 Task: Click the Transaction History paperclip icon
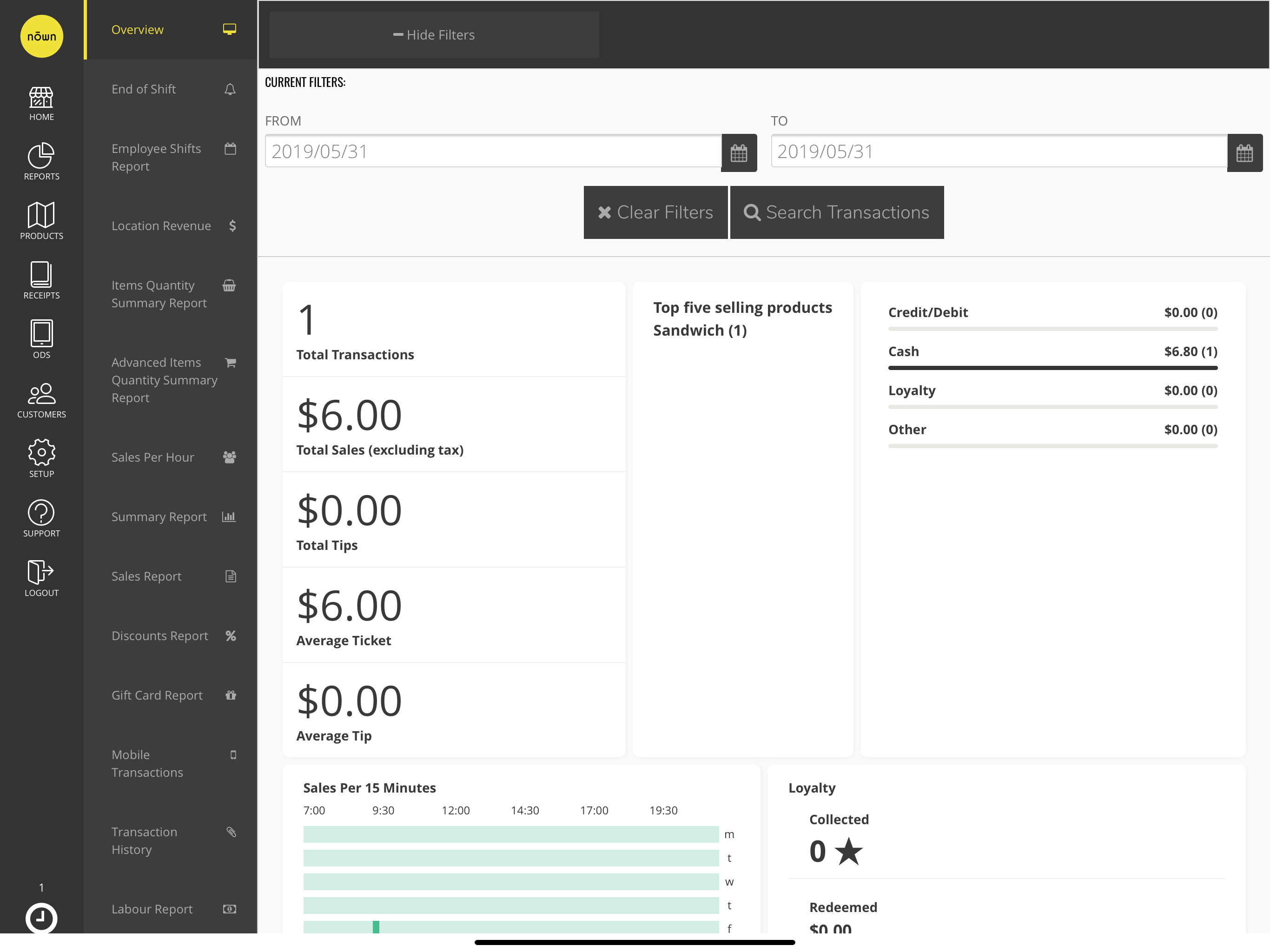pyautogui.click(x=232, y=832)
